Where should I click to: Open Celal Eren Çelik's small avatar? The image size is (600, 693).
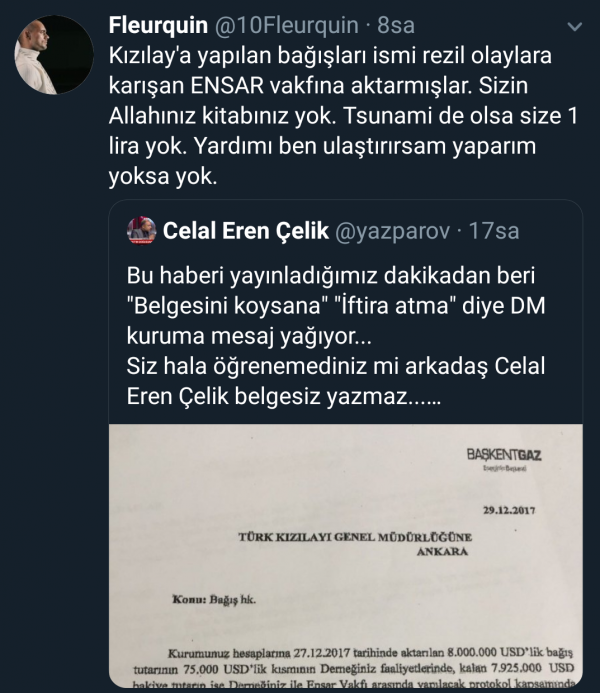[141, 231]
